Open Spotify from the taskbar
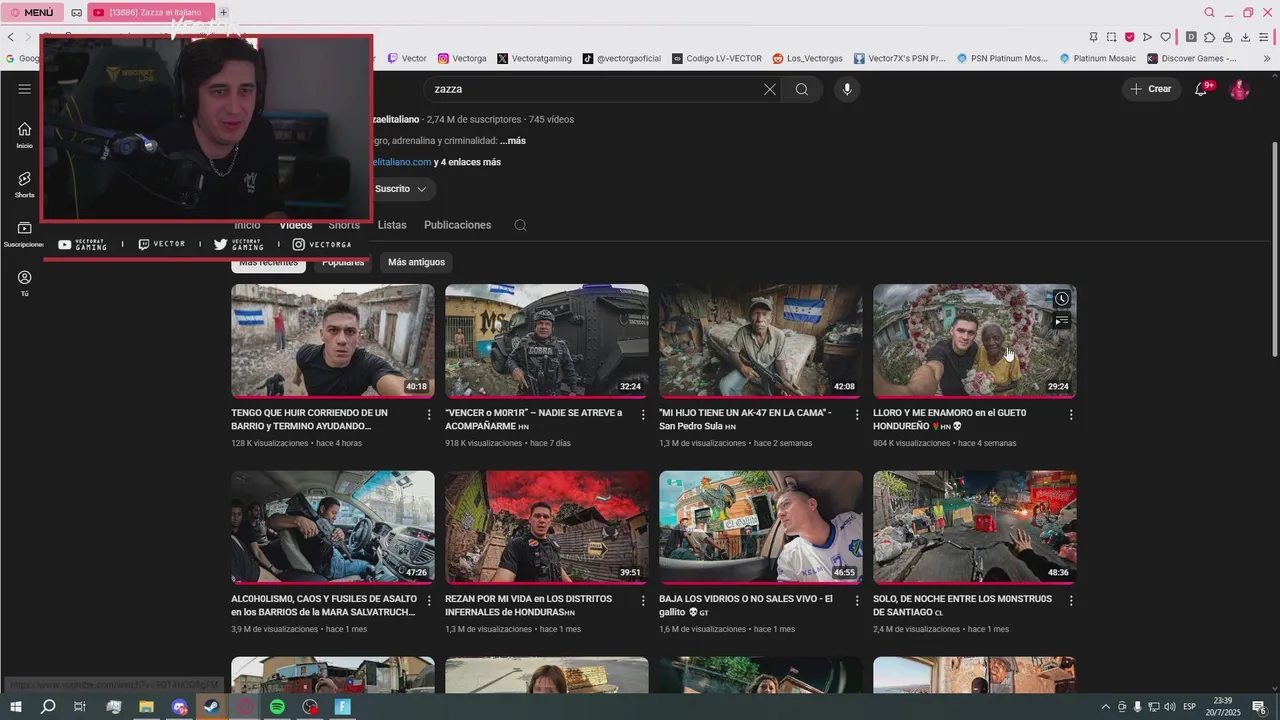This screenshot has width=1280, height=720. coord(277,706)
